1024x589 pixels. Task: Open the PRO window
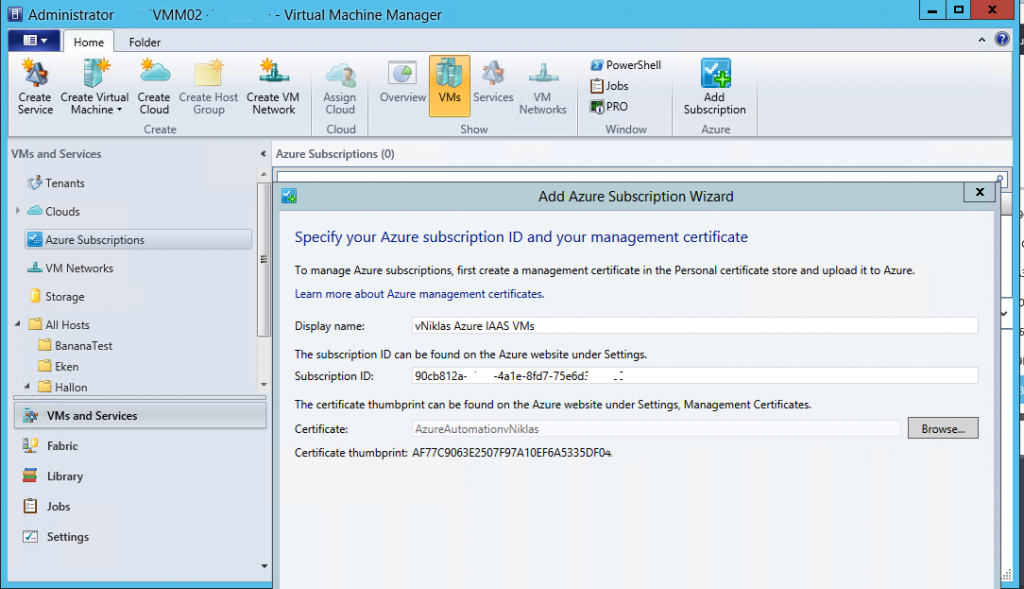(x=609, y=106)
